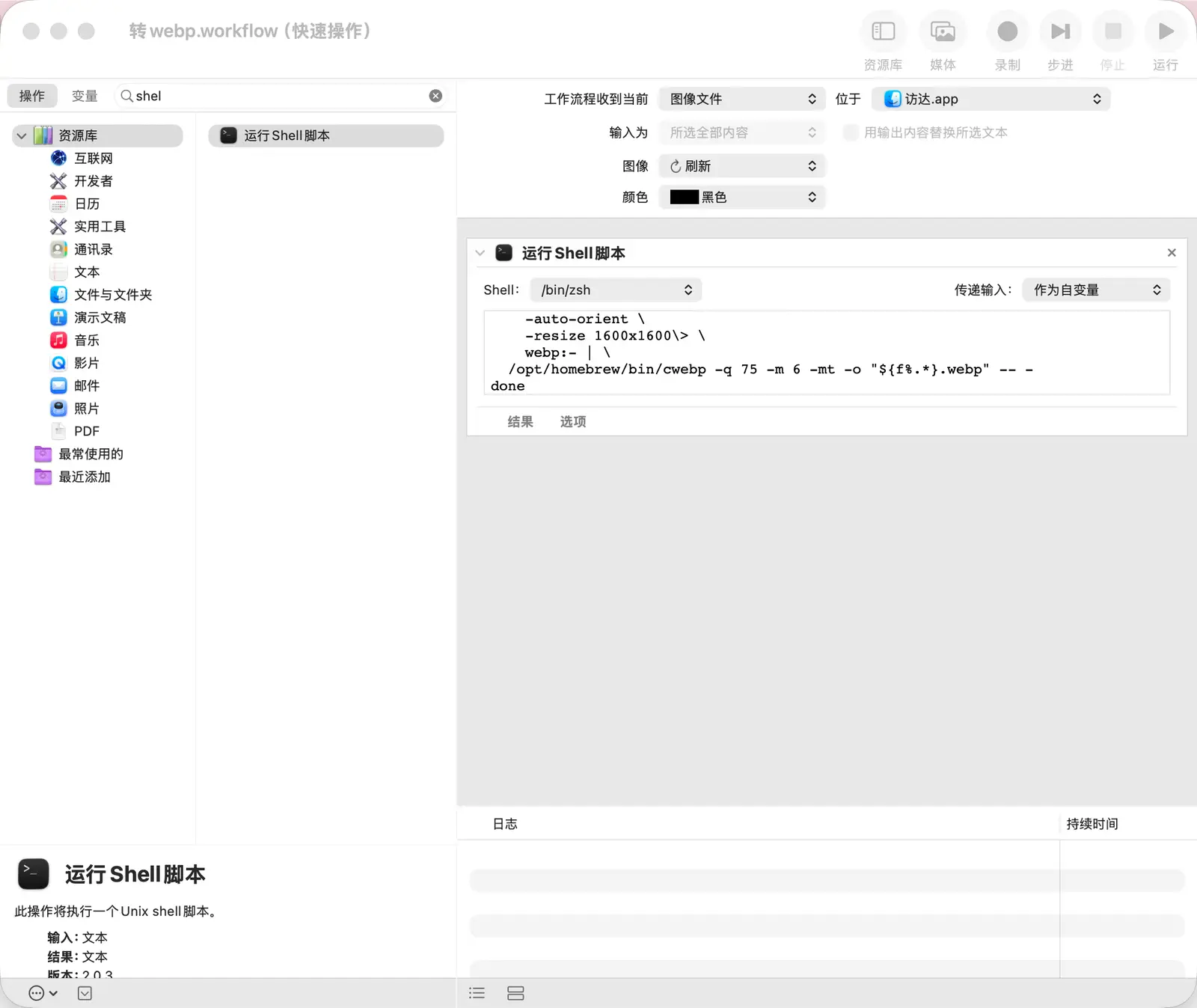Open Shell /bin/zsh dropdown
1197x1008 pixels.
(616, 290)
